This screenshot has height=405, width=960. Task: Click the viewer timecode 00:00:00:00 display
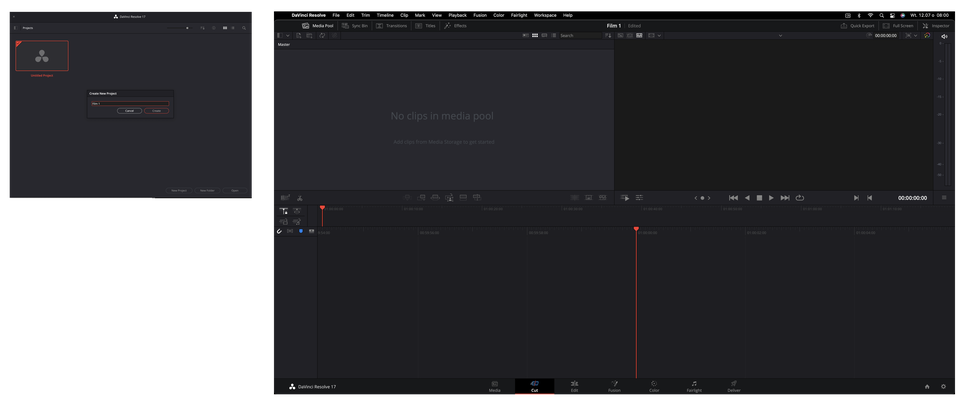coord(912,198)
